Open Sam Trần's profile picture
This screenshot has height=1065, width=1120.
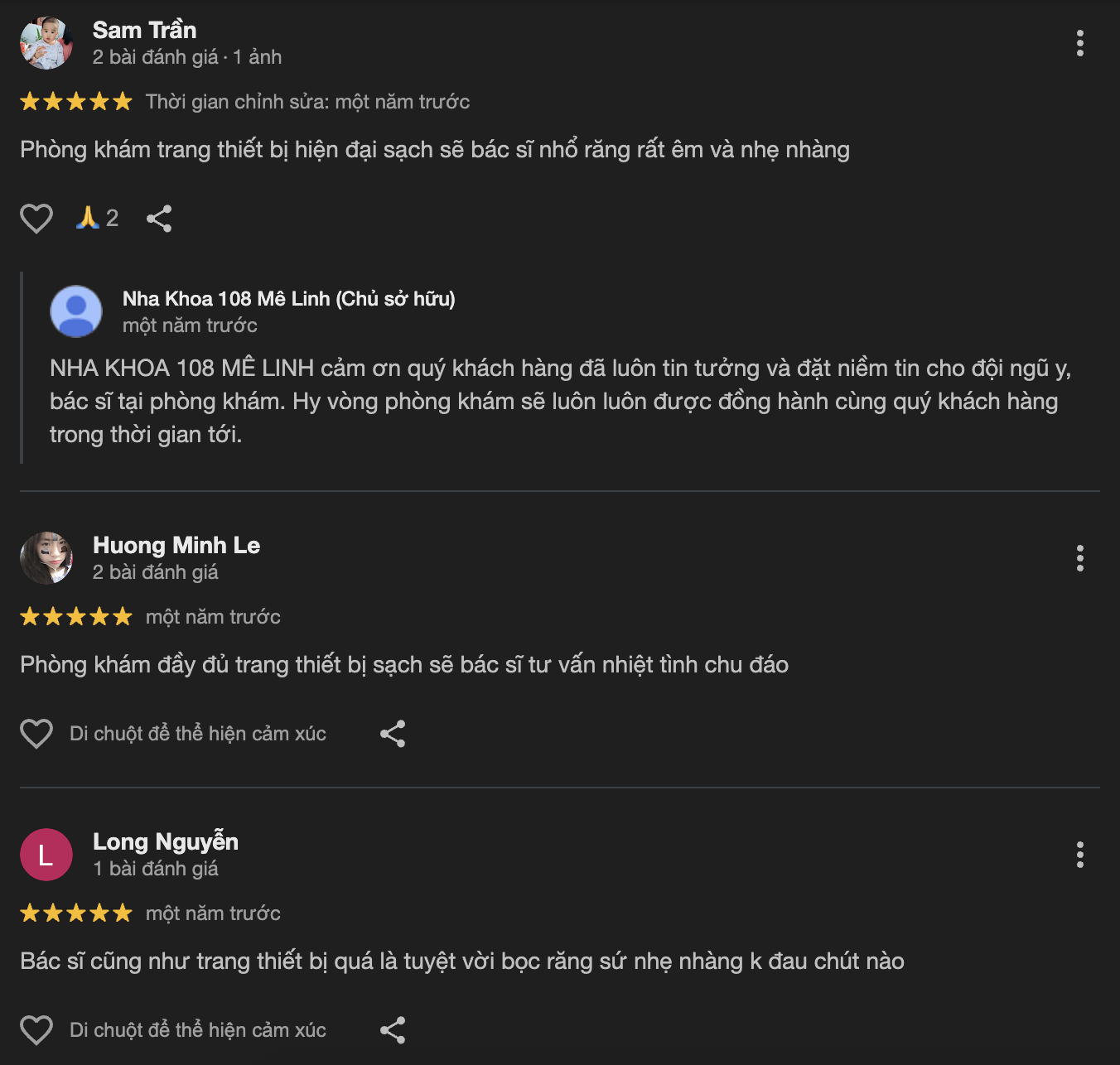[x=46, y=43]
